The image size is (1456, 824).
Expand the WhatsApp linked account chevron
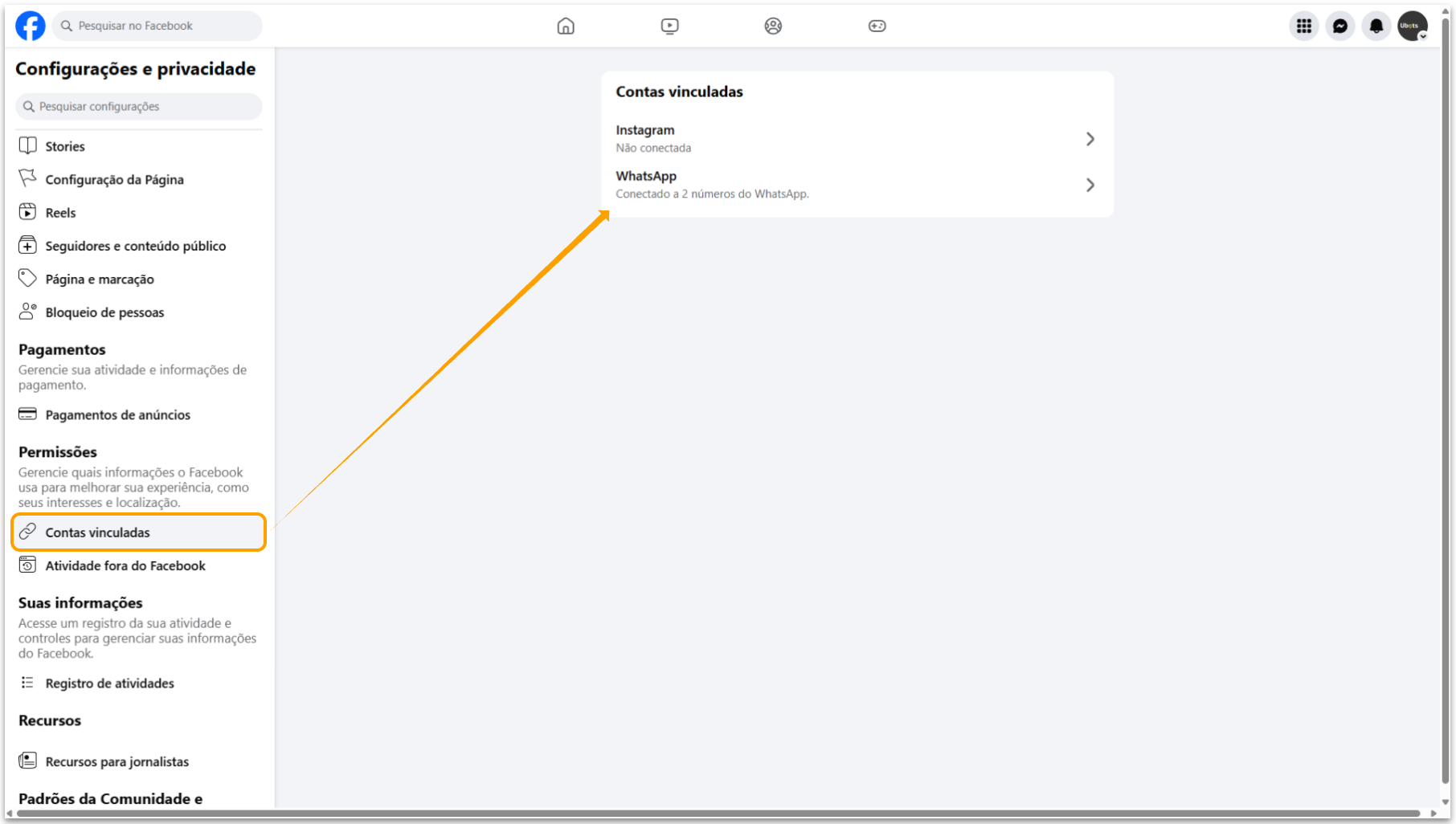(x=1090, y=185)
